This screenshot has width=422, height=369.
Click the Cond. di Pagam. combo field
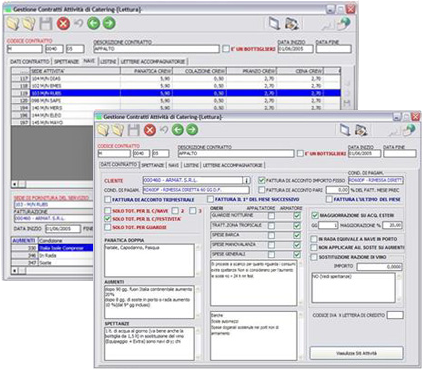click(x=196, y=190)
